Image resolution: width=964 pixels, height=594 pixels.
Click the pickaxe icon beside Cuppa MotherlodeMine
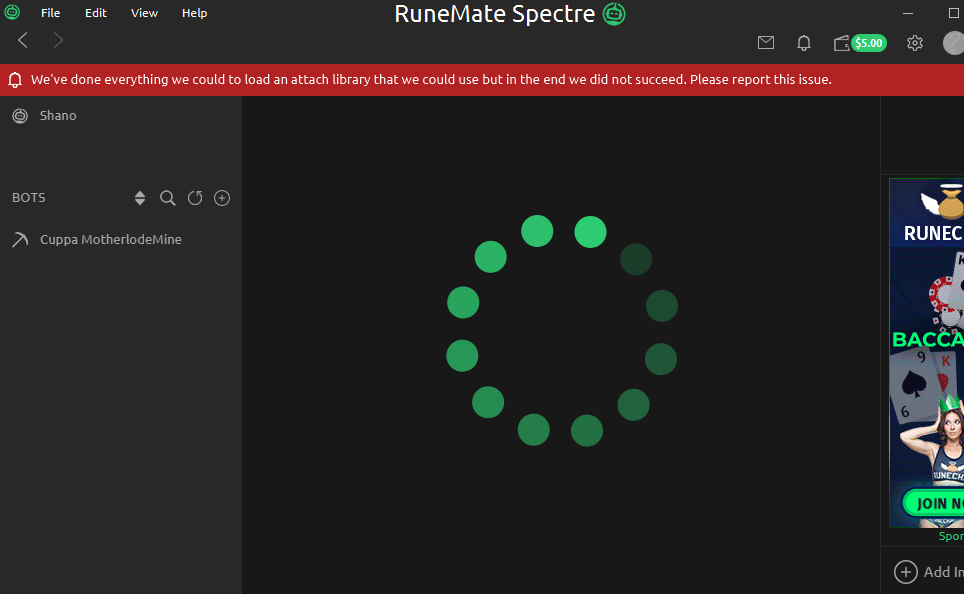(x=20, y=240)
